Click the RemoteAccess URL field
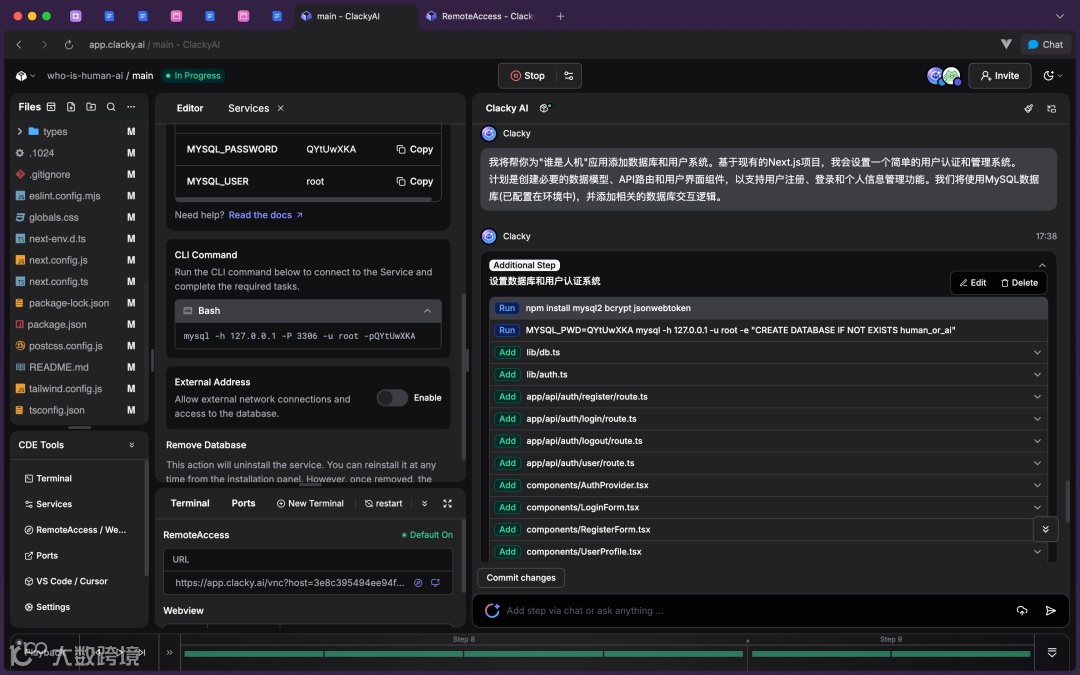 [x=289, y=583]
